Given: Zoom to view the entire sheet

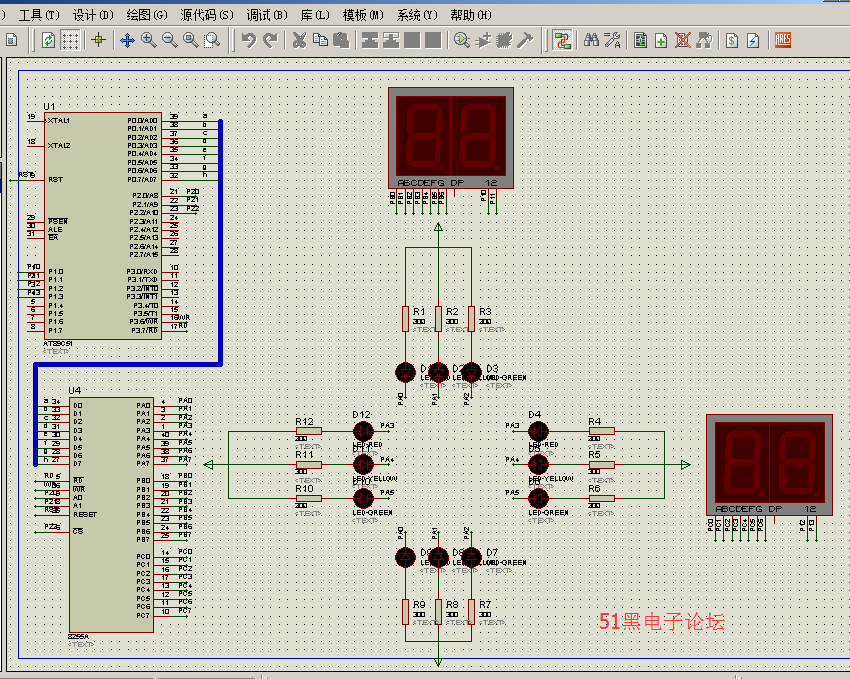Looking at the screenshot, I should click(191, 40).
